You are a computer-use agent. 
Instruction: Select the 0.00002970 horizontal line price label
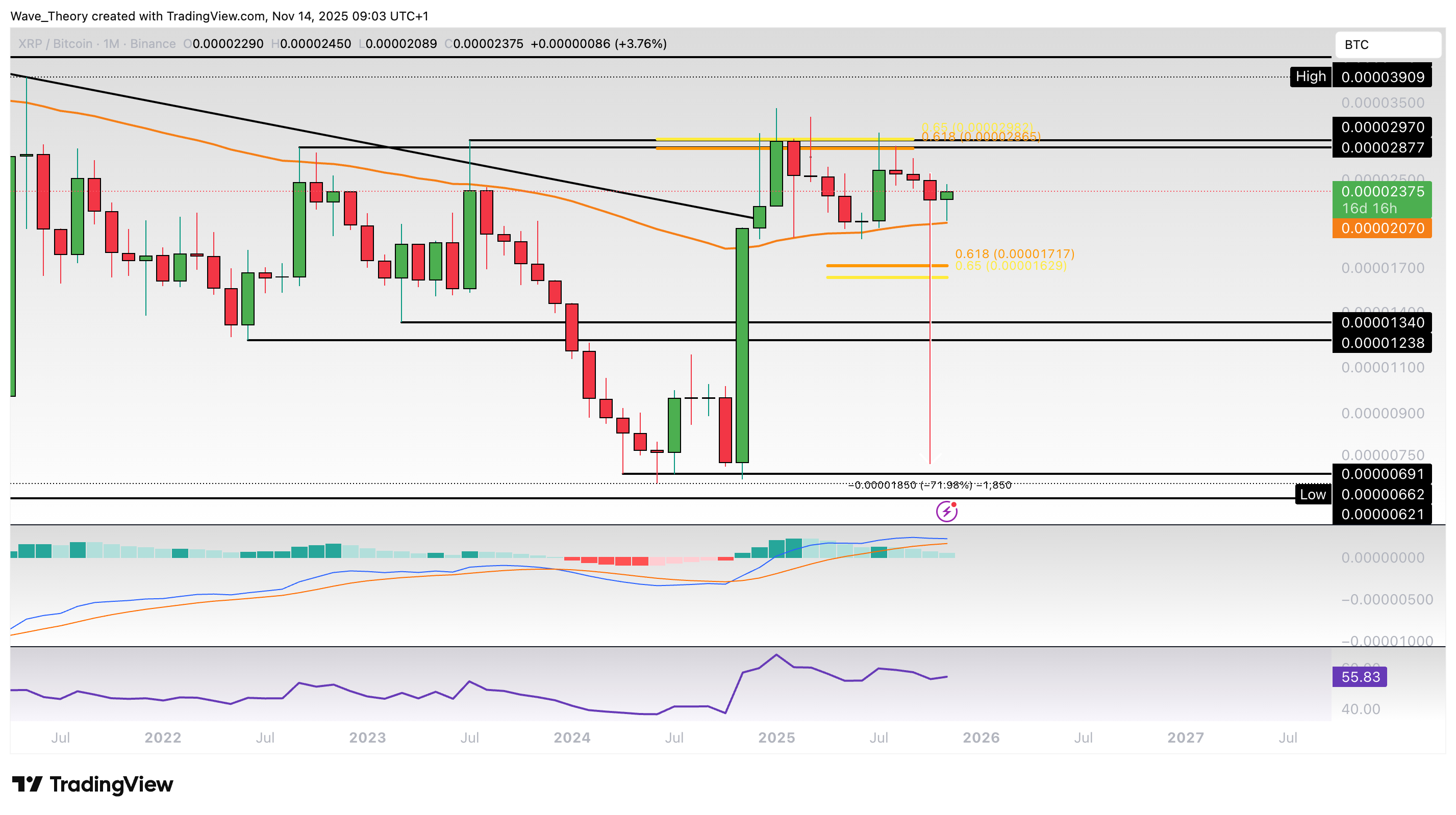[x=1382, y=127]
